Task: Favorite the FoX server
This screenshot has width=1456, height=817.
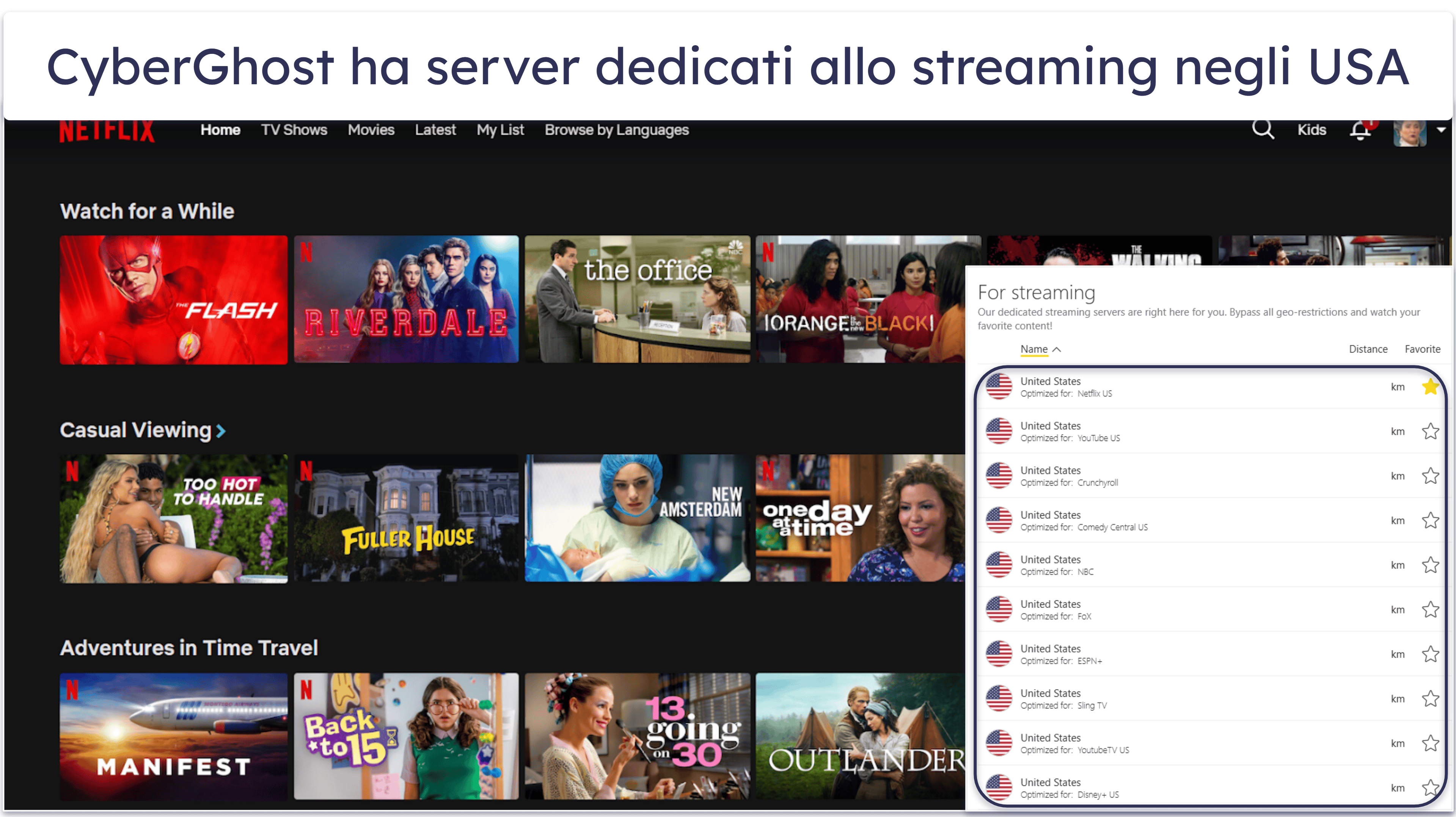Action: (x=1430, y=609)
